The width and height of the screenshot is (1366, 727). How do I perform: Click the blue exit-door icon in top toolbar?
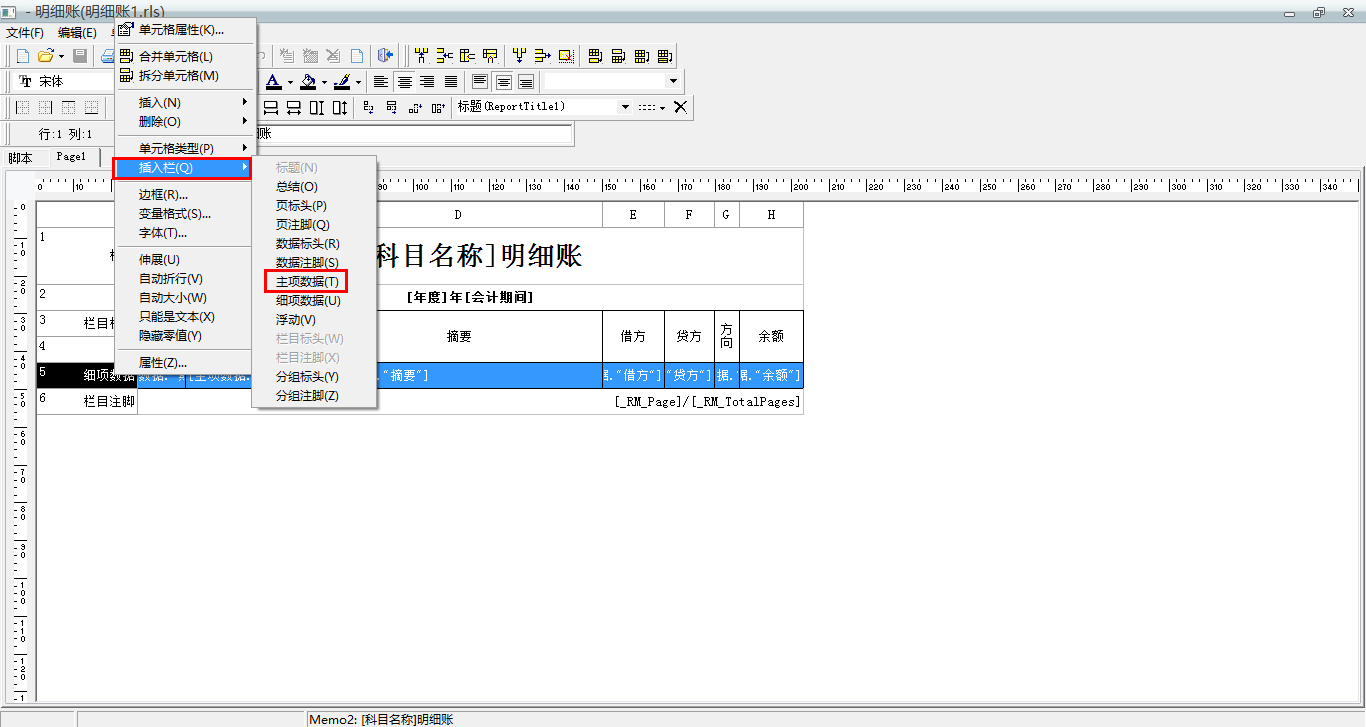[x=385, y=56]
